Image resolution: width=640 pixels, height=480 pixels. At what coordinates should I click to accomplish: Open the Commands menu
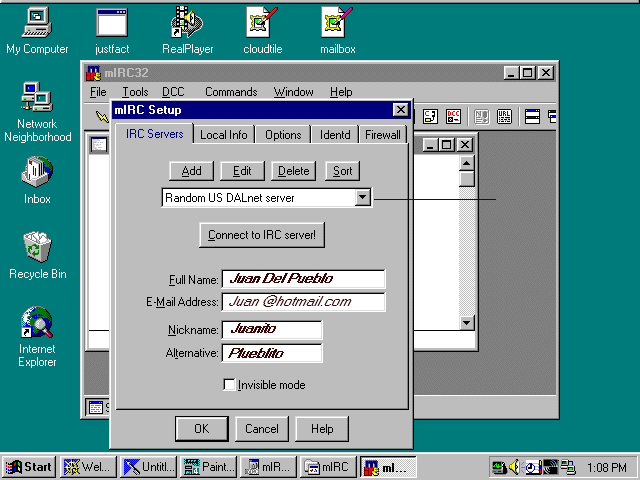coord(231,92)
